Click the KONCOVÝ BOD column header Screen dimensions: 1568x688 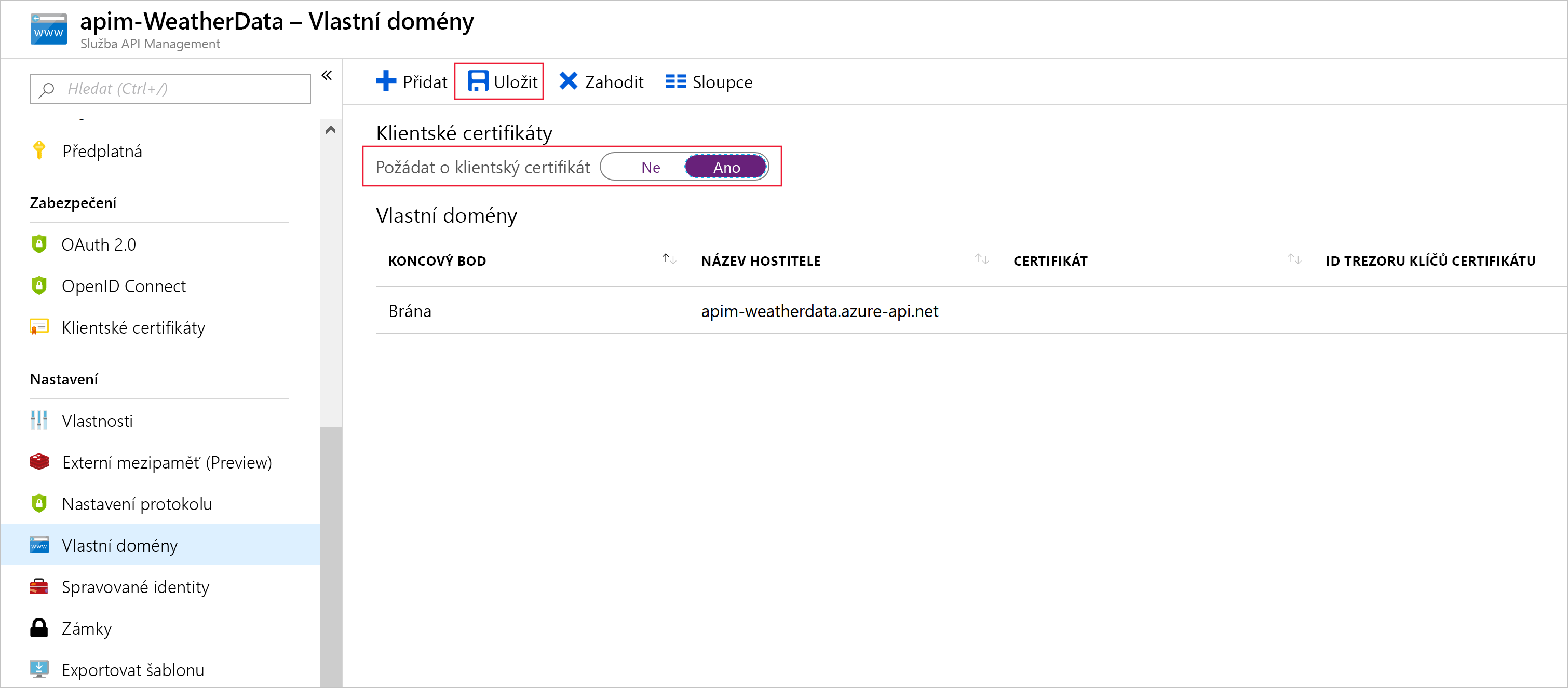coord(437,261)
